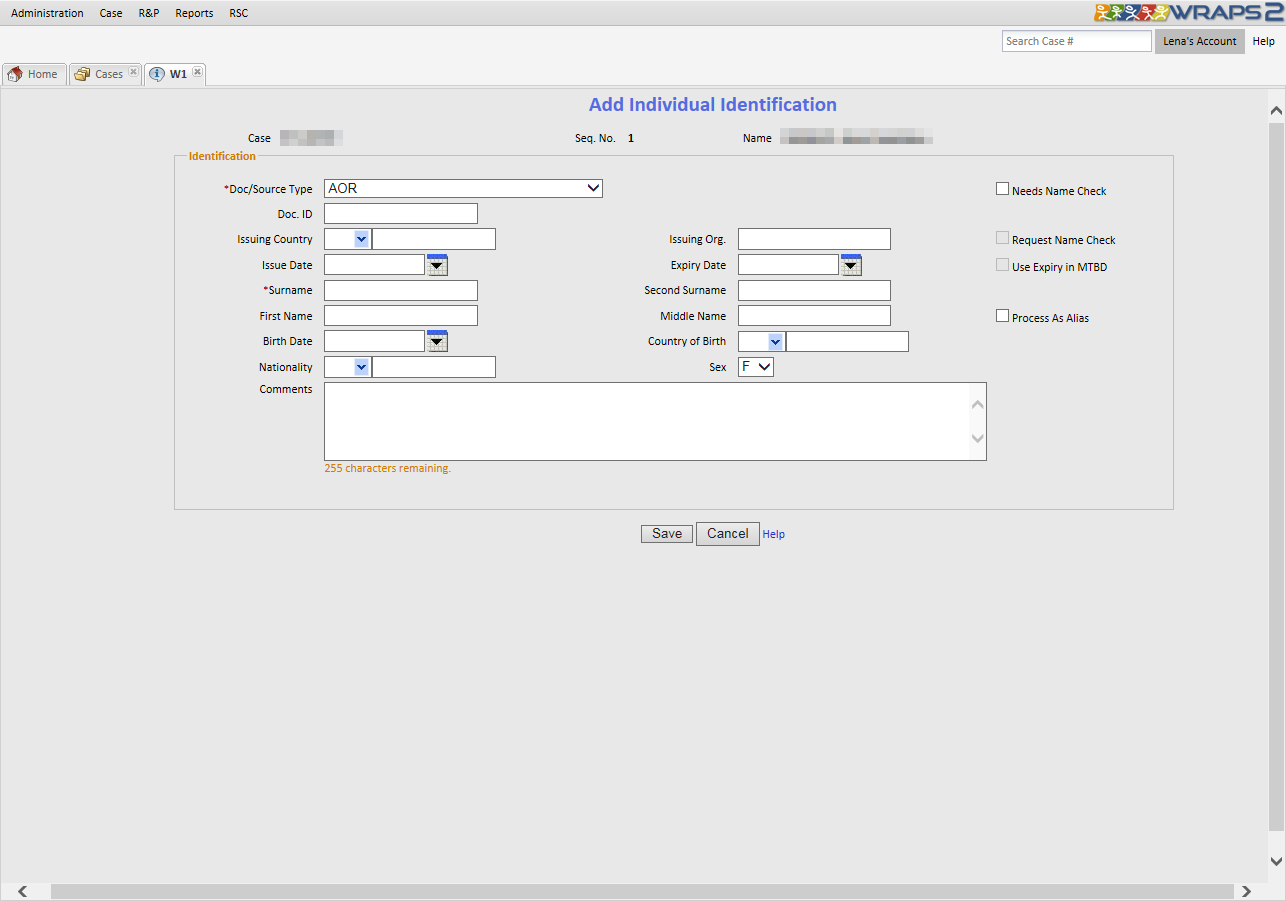This screenshot has width=1286, height=901.
Task: Click the page vertical scrollbar down arrow
Action: click(x=1276, y=861)
